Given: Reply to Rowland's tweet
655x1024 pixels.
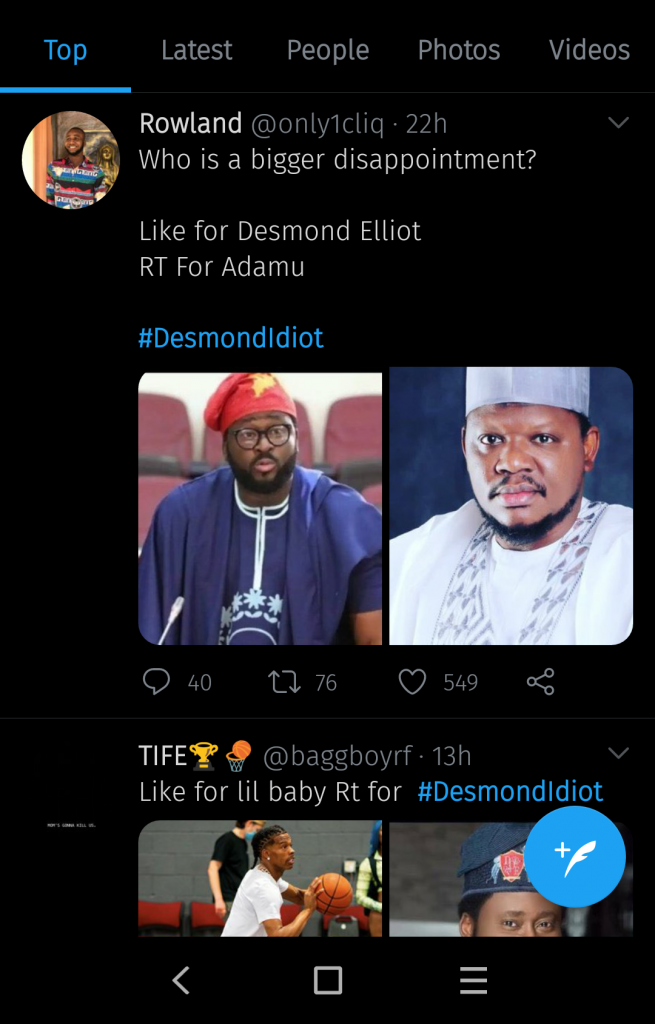Looking at the screenshot, I should pos(157,682).
